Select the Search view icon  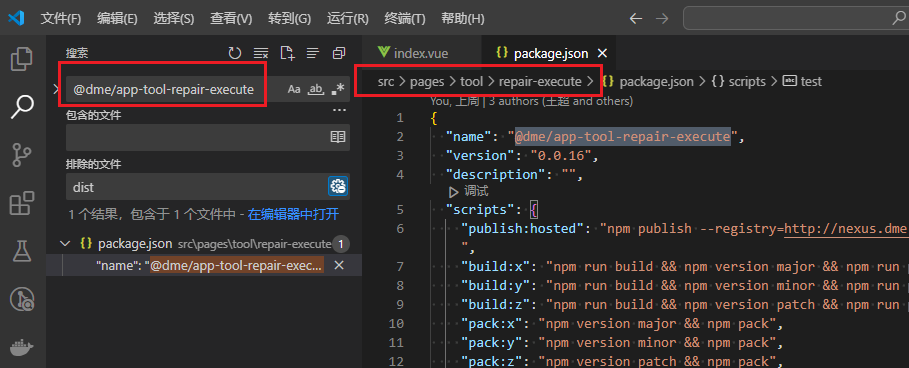click(22, 107)
